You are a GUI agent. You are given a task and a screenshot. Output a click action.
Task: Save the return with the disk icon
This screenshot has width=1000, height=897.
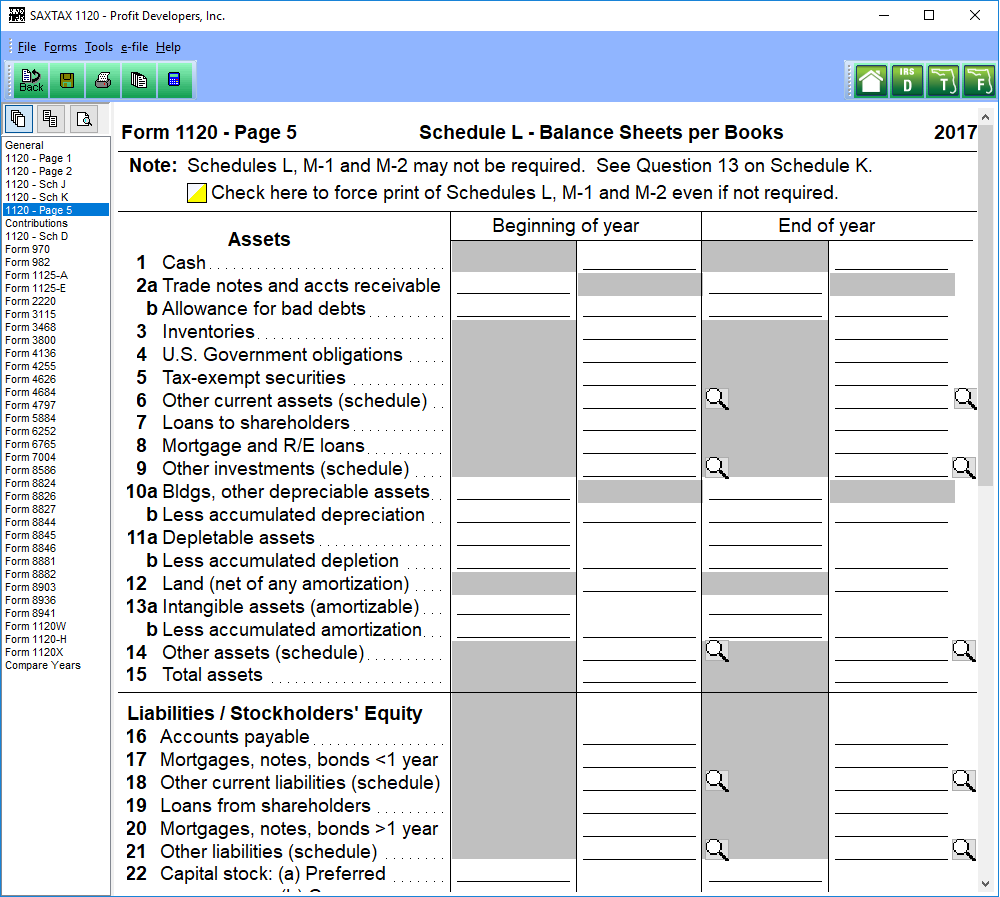coord(67,80)
